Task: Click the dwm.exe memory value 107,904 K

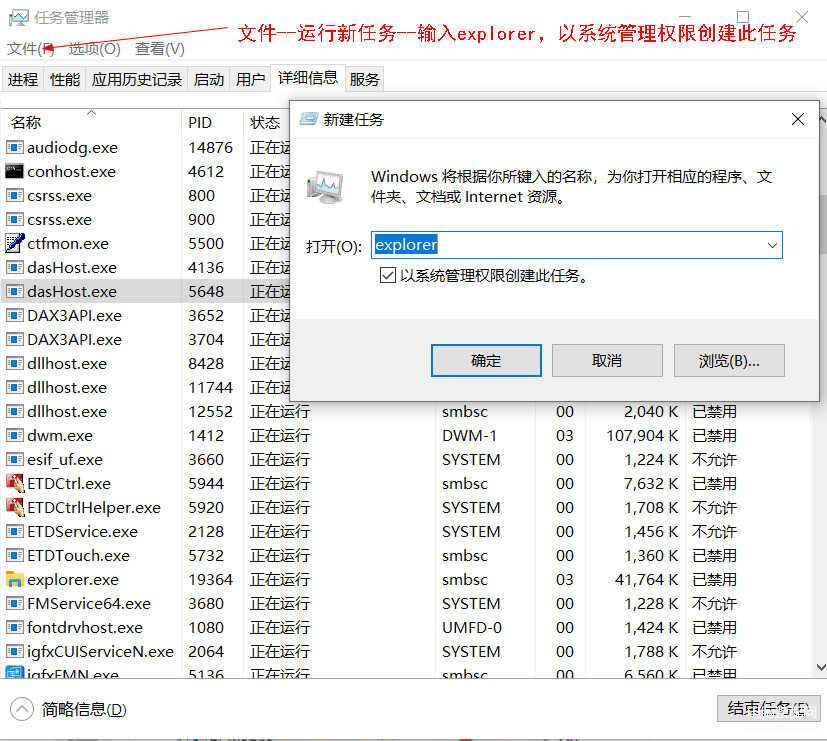Action: click(642, 435)
